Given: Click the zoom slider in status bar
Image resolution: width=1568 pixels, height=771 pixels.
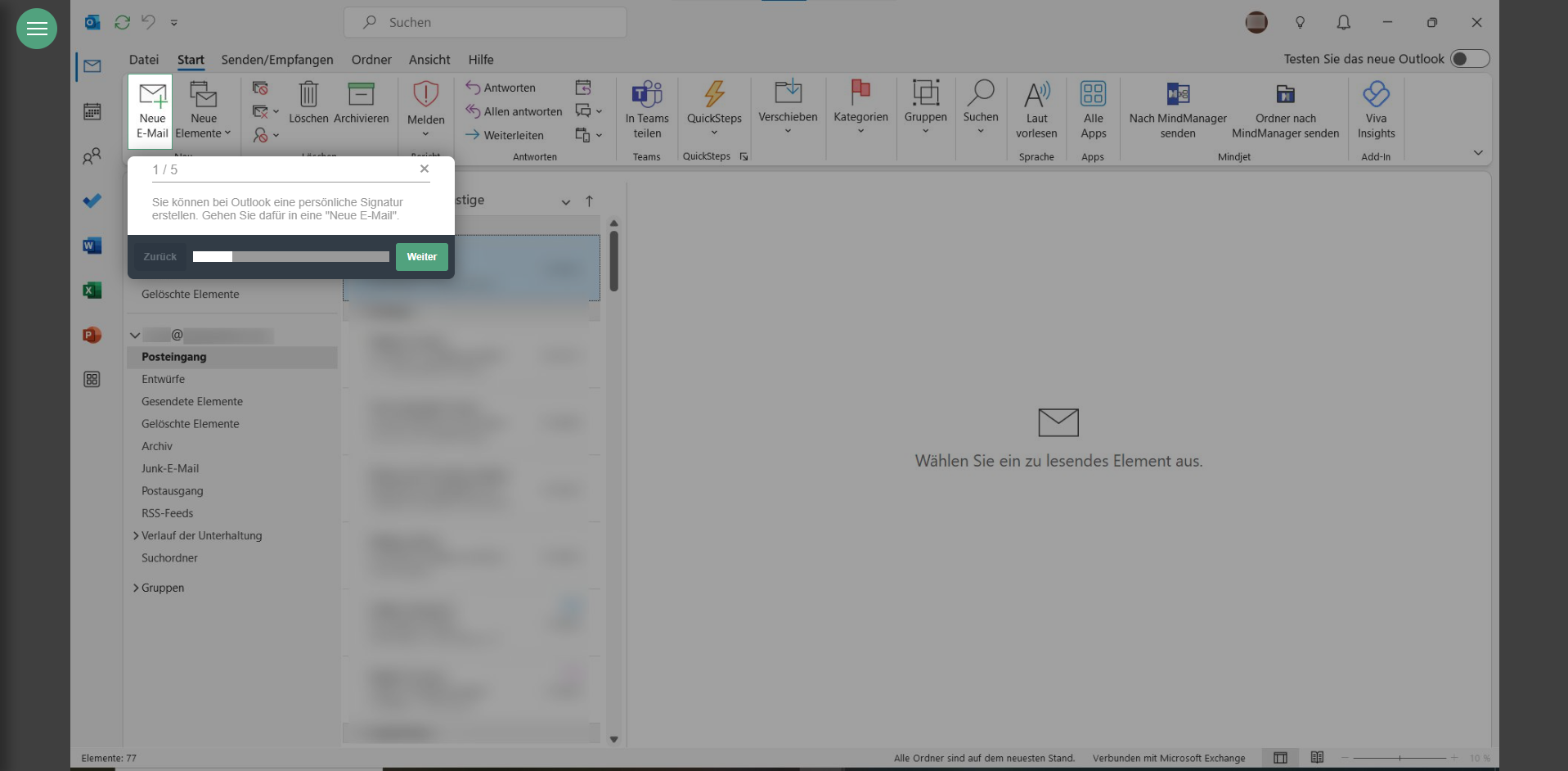Looking at the screenshot, I should click(x=1400, y=758).
